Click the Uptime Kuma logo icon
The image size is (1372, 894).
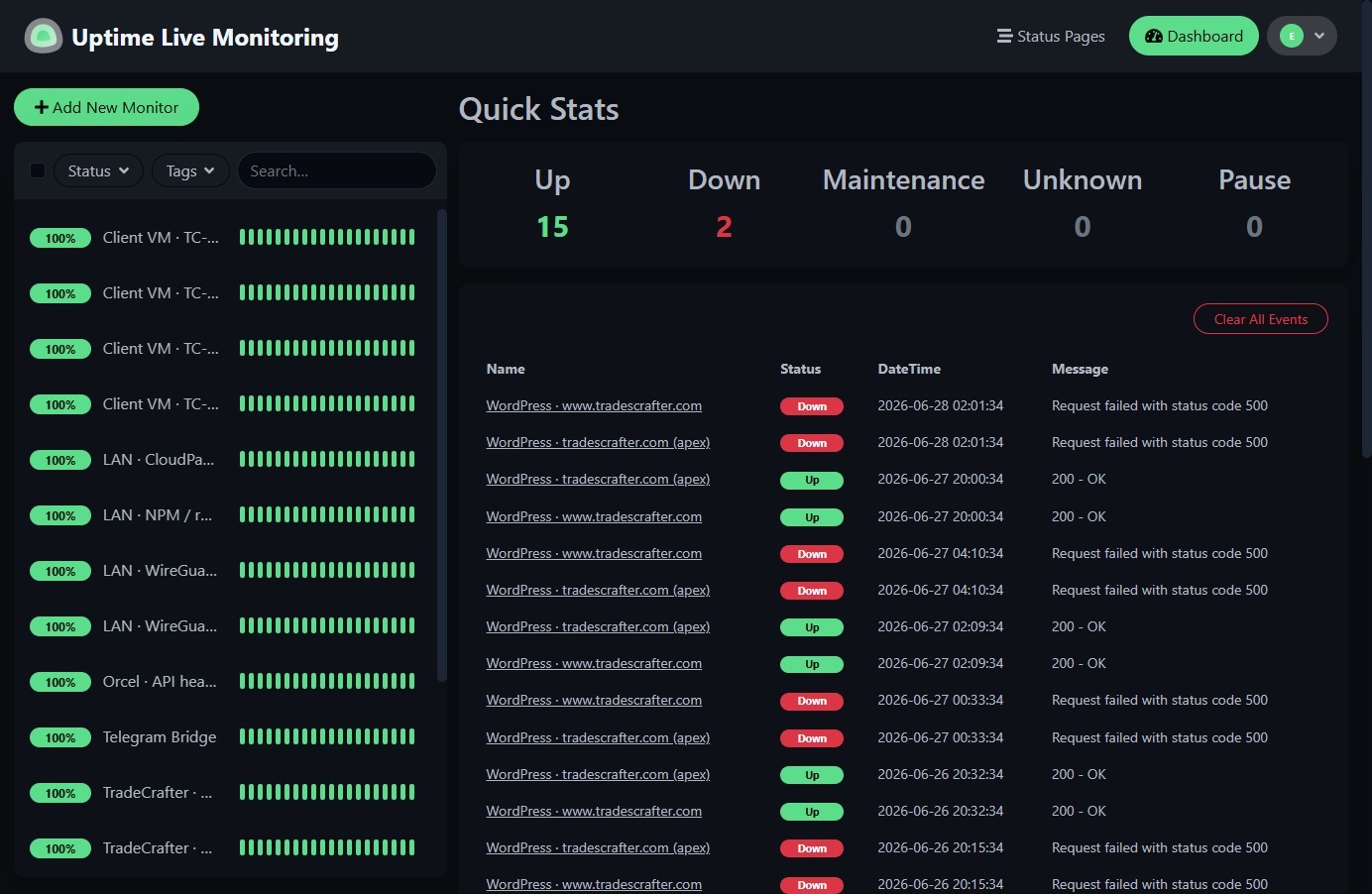pos(43,37)
